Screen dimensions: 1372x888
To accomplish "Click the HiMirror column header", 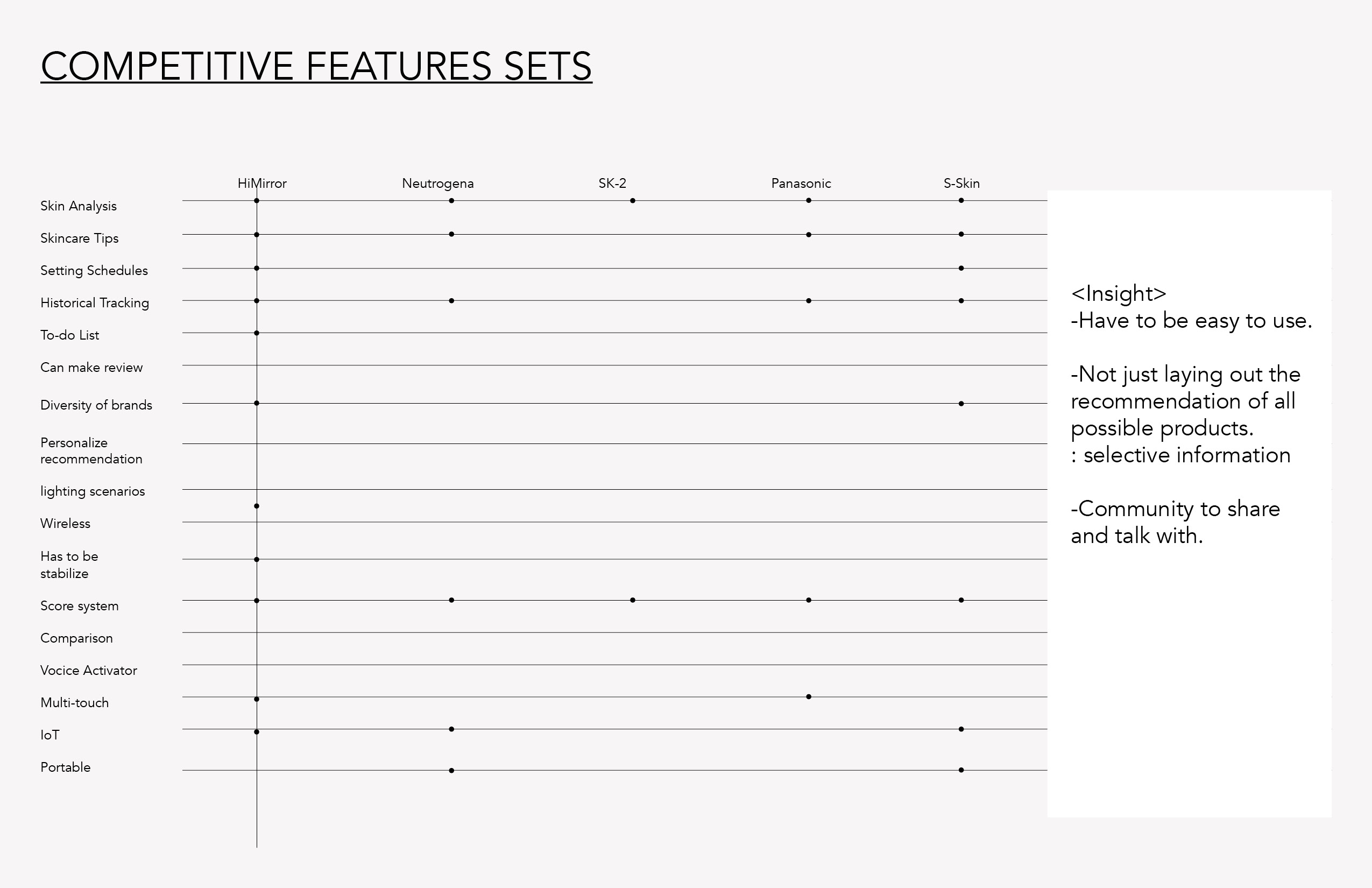I will pos(261,184).
